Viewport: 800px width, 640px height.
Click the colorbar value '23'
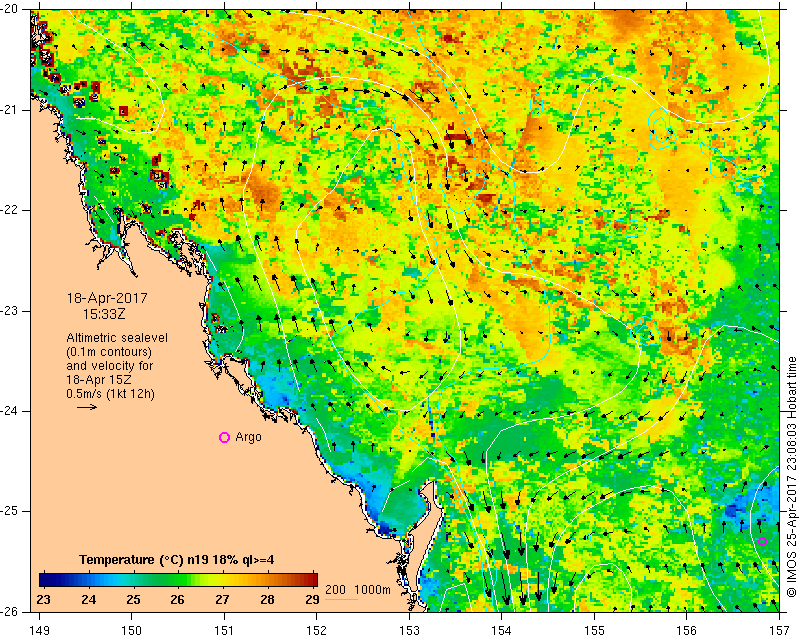click(44, 599)
